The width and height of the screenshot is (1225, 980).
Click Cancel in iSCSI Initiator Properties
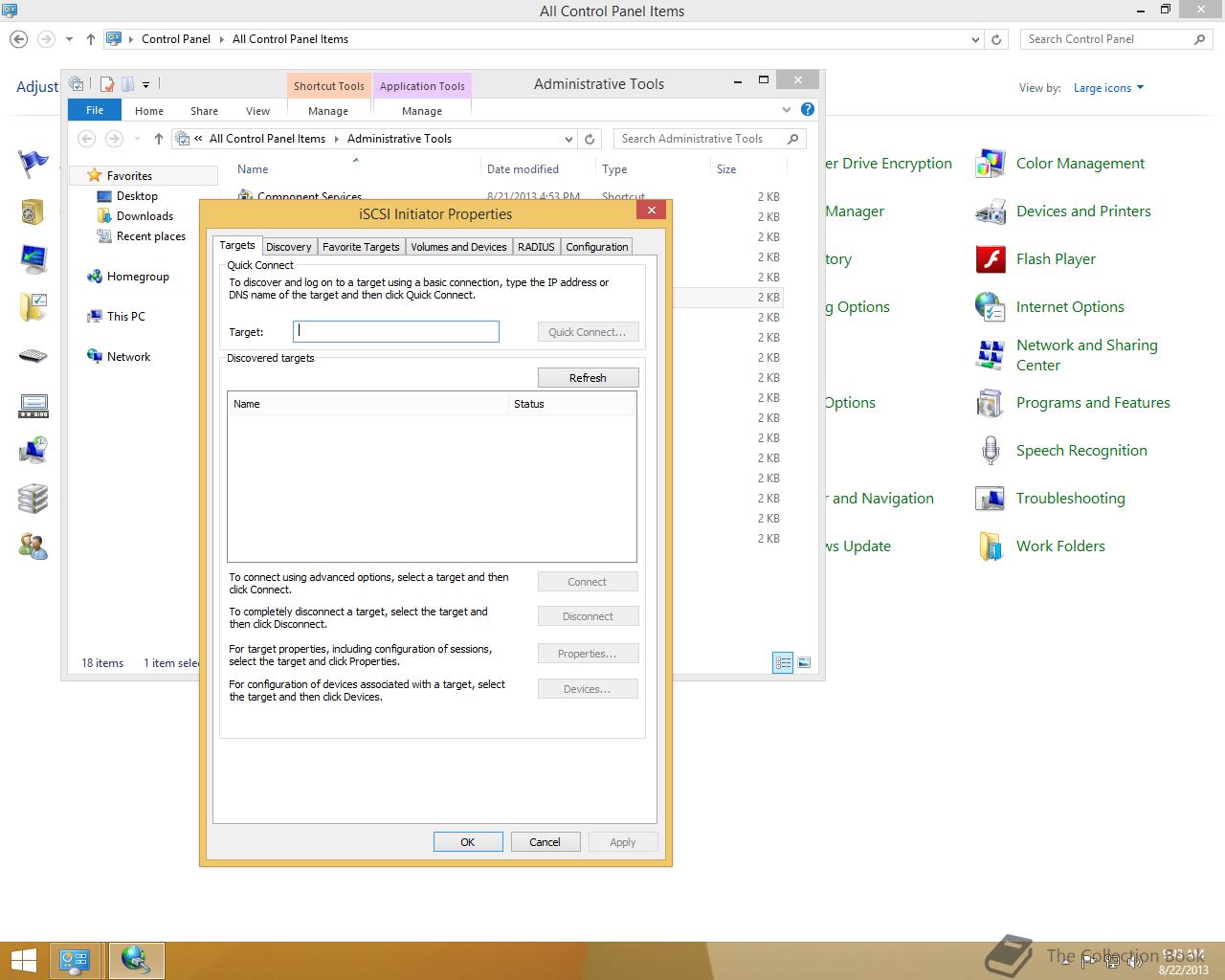(x=545, y=842)
